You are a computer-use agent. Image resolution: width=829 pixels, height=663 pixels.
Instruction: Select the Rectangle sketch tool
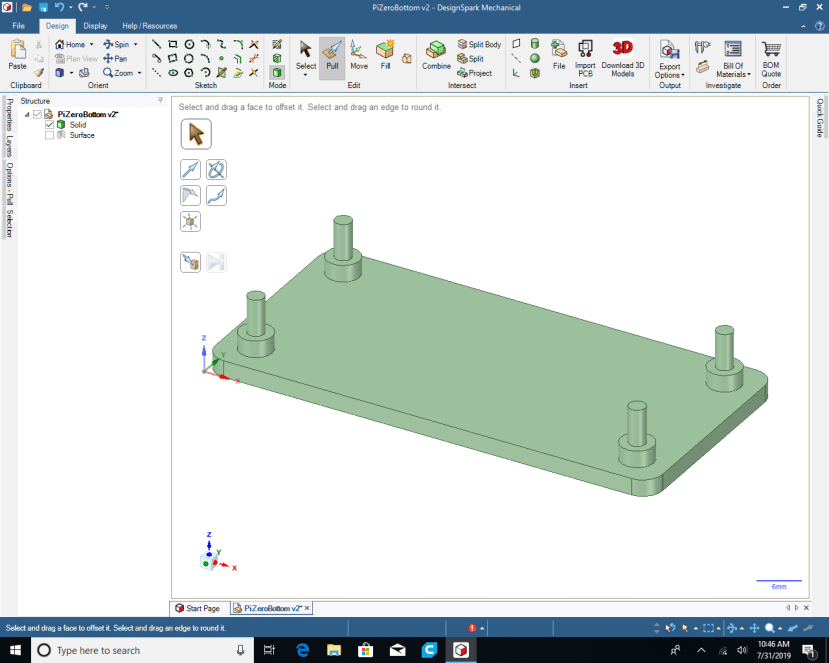173,44
